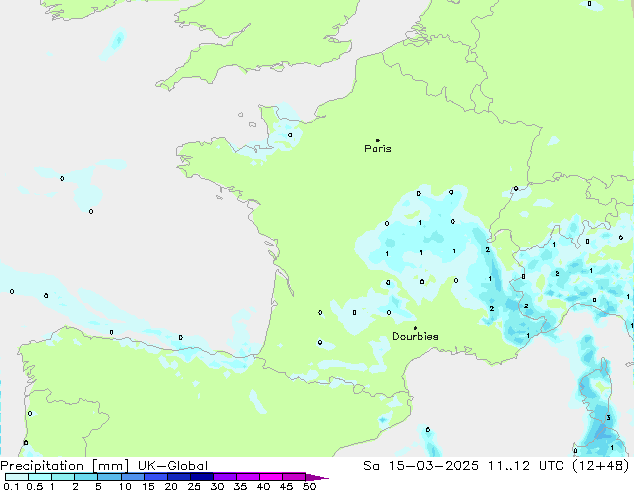
Task: Select the black dot marker above Dourbies
Action: pyautogui.click(x=415, y=328)
